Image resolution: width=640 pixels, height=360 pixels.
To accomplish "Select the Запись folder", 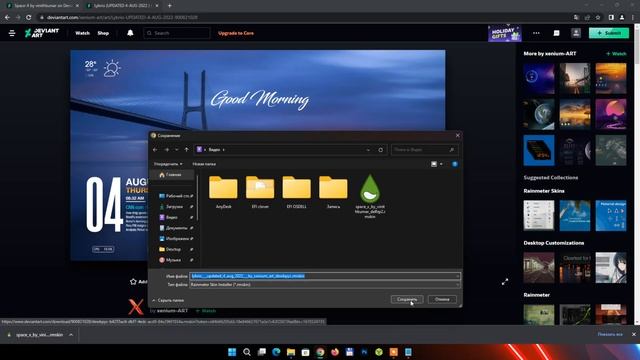I will tap(333, 192).
